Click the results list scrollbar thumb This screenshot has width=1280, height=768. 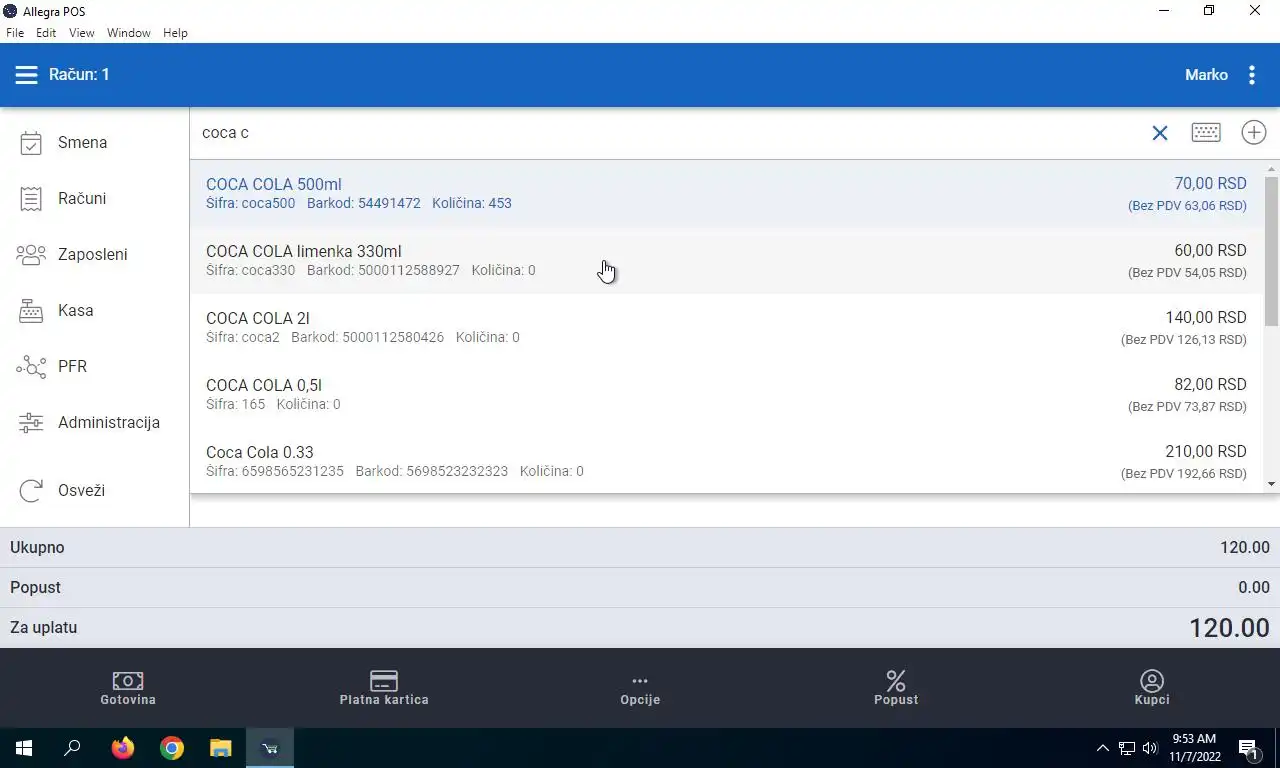pyautogui.click(x=1272, y=251)
